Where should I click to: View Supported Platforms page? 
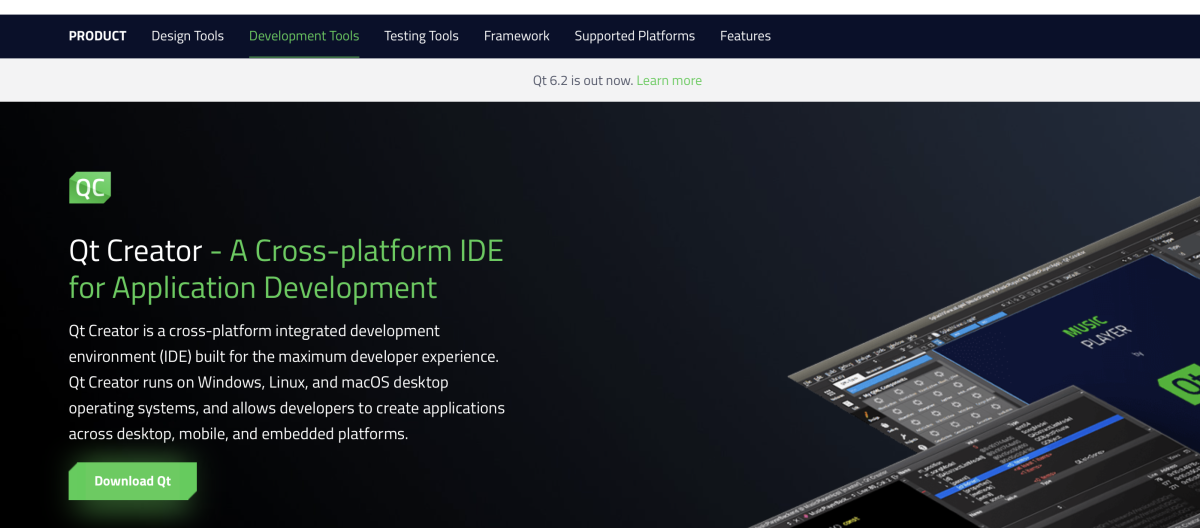coord(634,36)
